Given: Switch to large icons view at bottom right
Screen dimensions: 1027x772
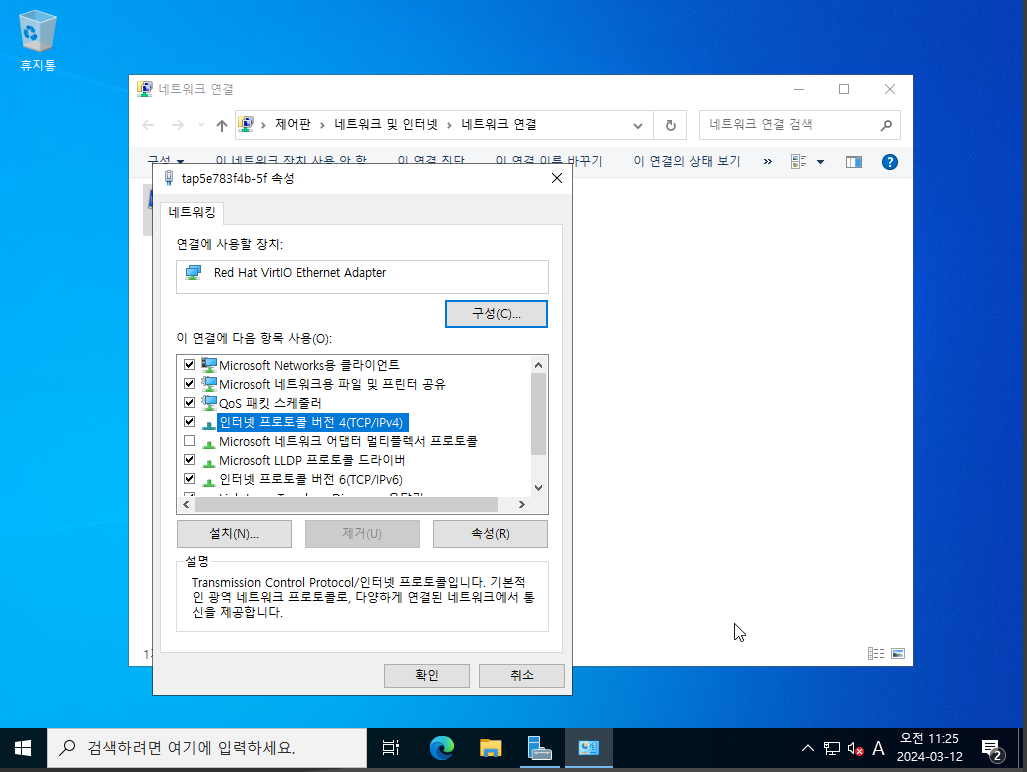Looking at the screenshot, I should [x=898, y=653].
